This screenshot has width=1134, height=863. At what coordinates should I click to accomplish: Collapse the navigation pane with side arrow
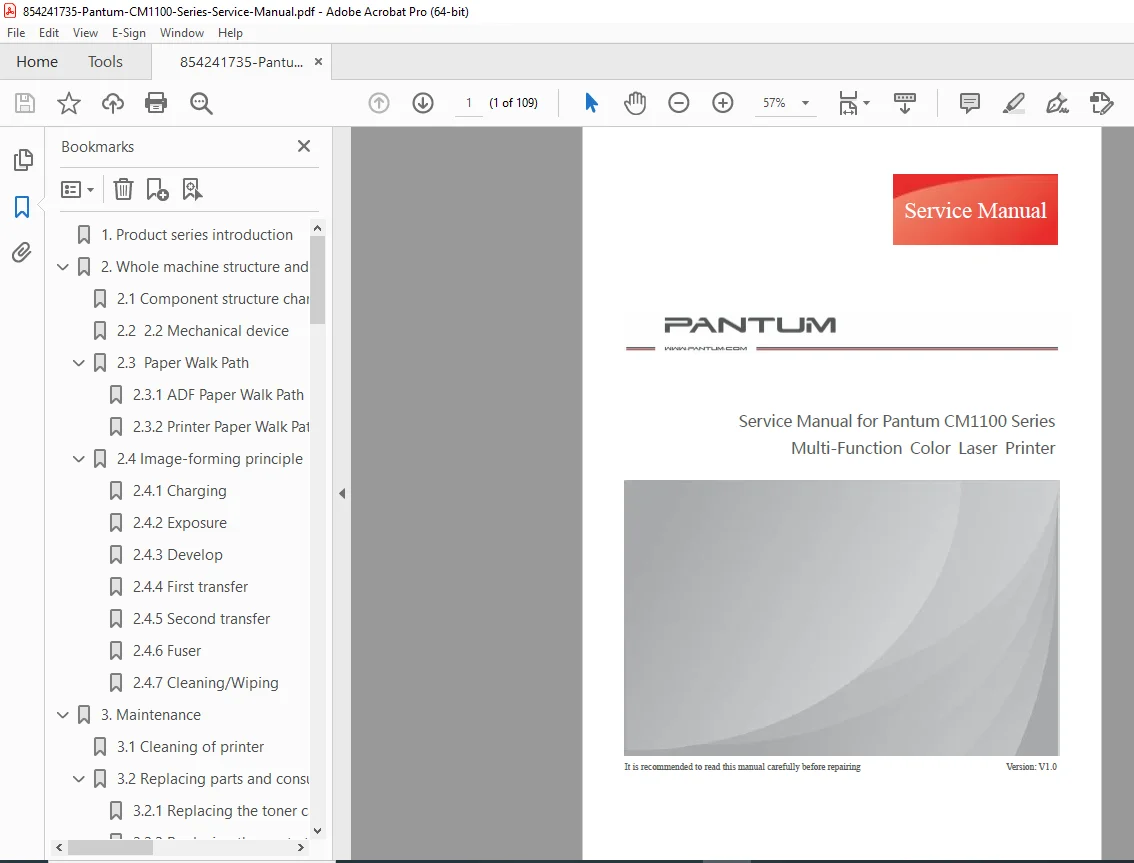pos(342,493)
